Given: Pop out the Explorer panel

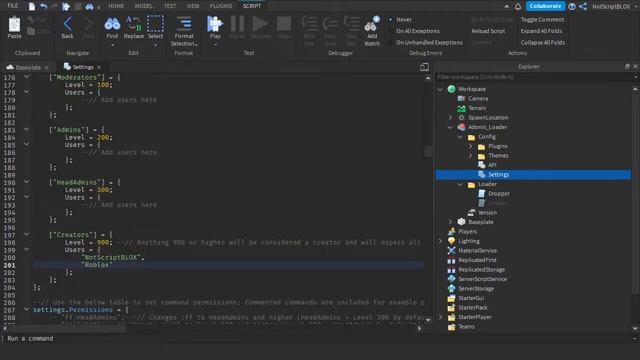Looking at the screenshot, I should 627,67.
